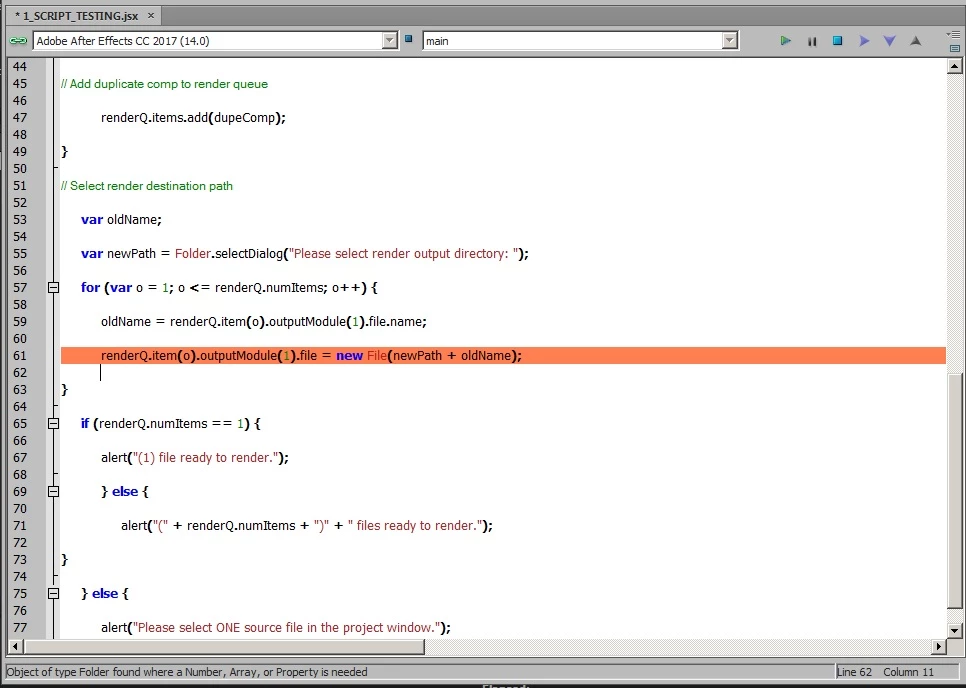The height and width of the screenshot is (688, 966).
Task: Click the comment 'Add duplicate comp to render queue'
Action: coord(164,84)
